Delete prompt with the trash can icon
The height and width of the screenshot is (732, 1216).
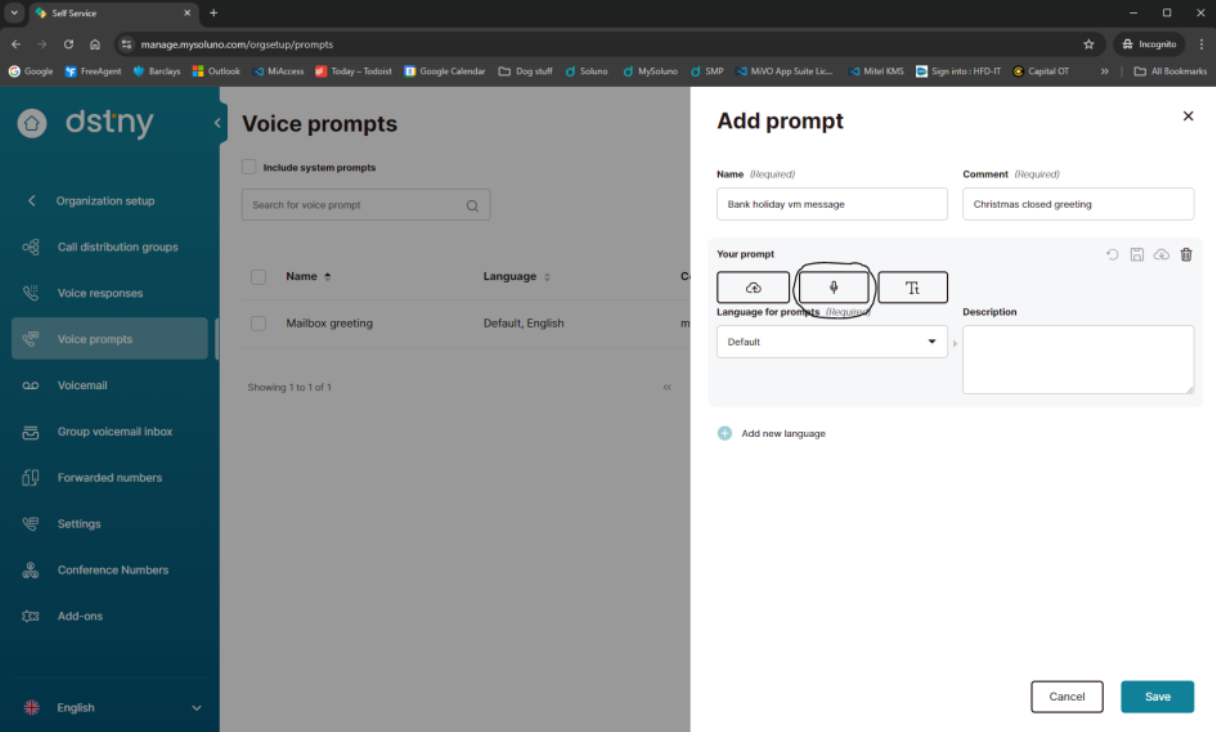tap(1186, 255)
